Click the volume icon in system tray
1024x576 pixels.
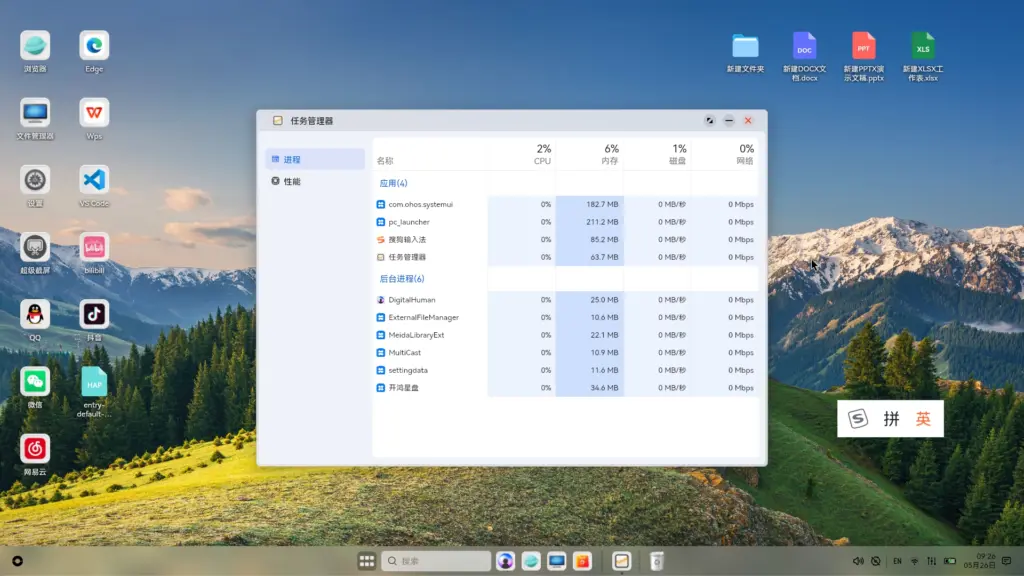click(x=858, y=561)
